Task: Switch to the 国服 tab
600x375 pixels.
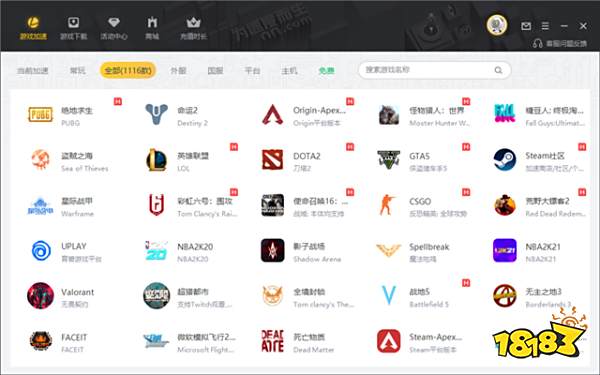Action: click(215, 70)
